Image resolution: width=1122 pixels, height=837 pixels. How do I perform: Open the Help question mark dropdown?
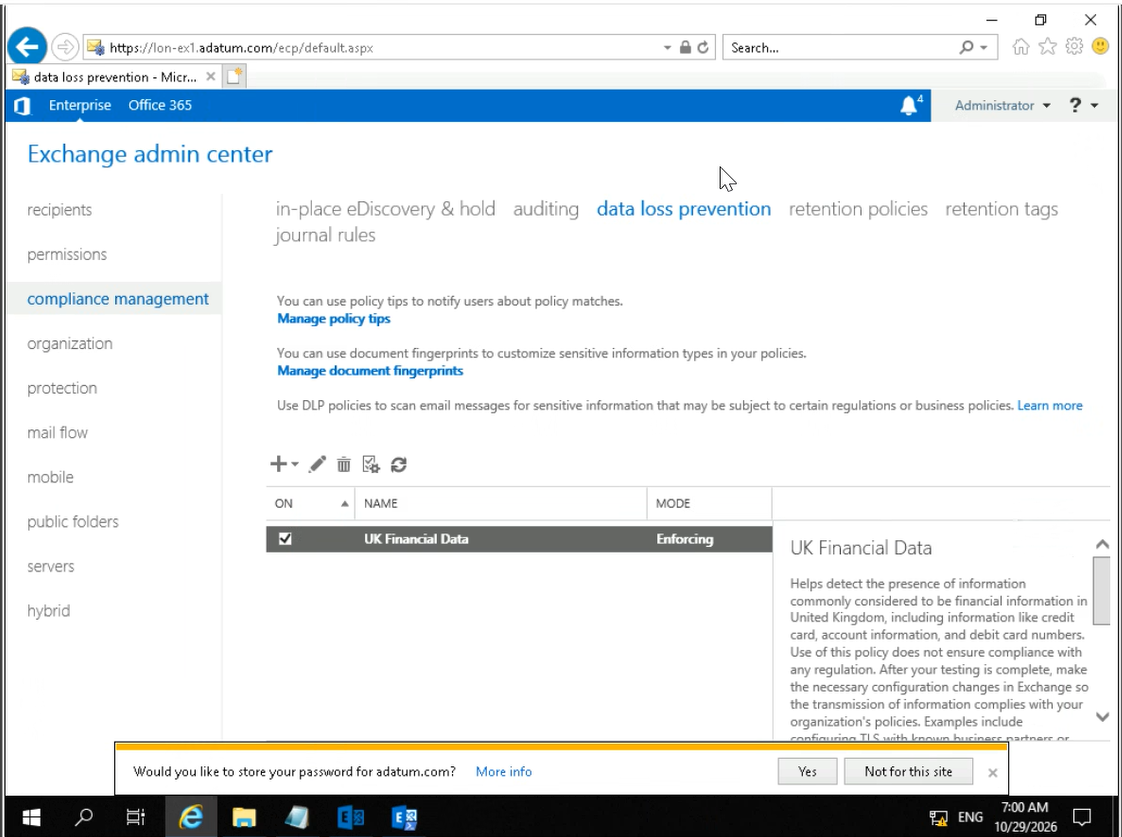click(x=1083, y=105)
